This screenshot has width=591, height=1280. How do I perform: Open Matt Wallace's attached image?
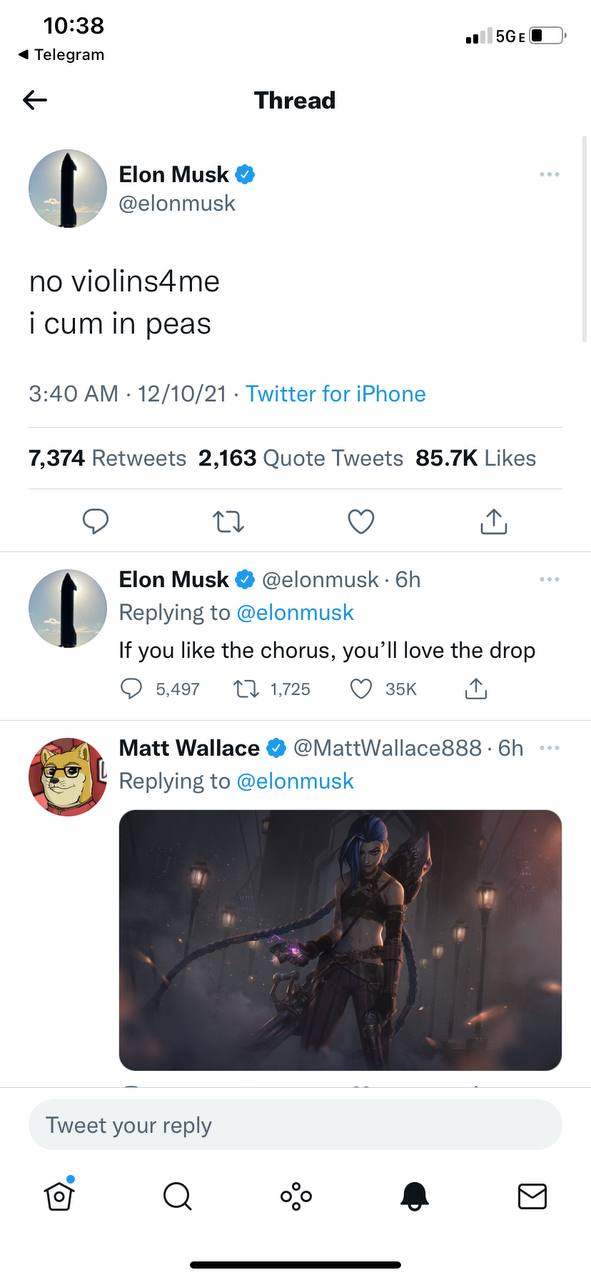pos(340,940)
